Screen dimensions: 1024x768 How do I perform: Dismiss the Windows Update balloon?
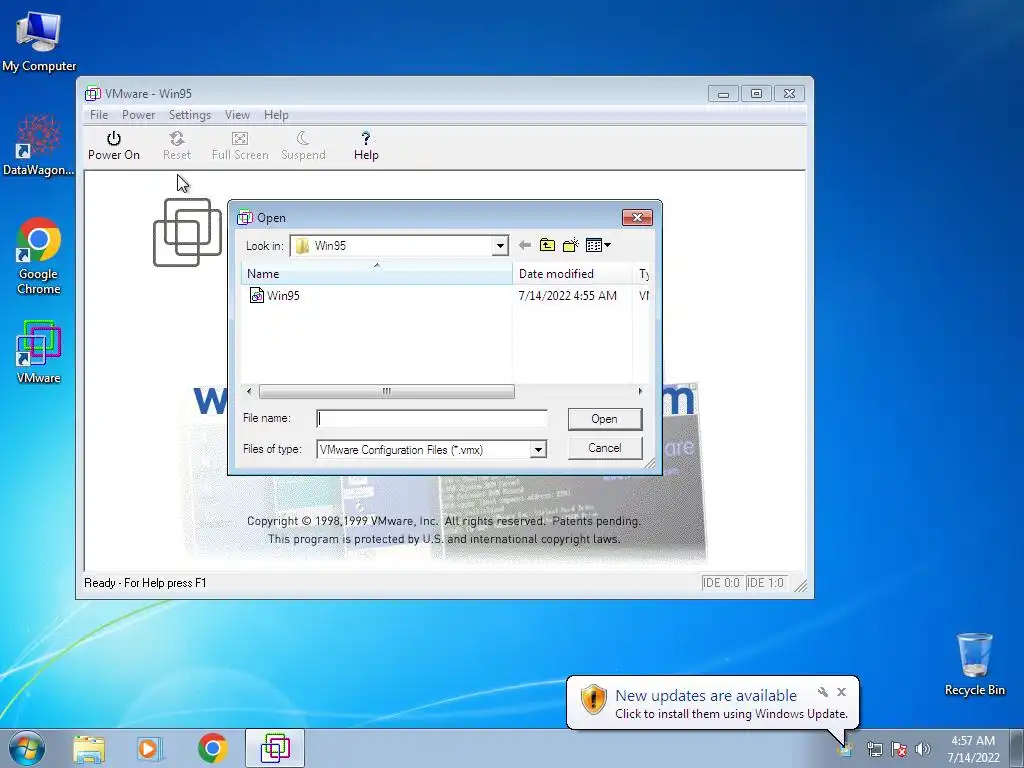[x=841, y=692]
